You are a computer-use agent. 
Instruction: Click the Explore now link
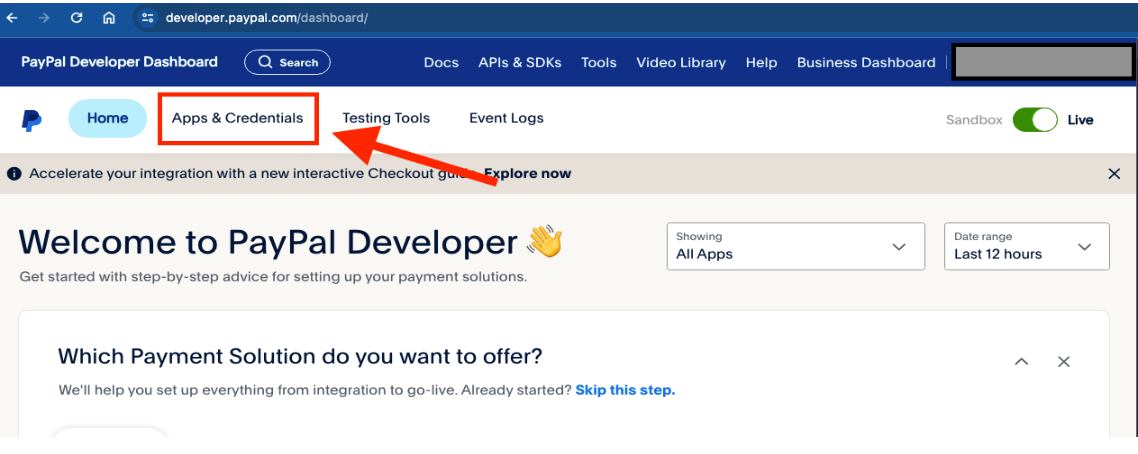point(528,173)
